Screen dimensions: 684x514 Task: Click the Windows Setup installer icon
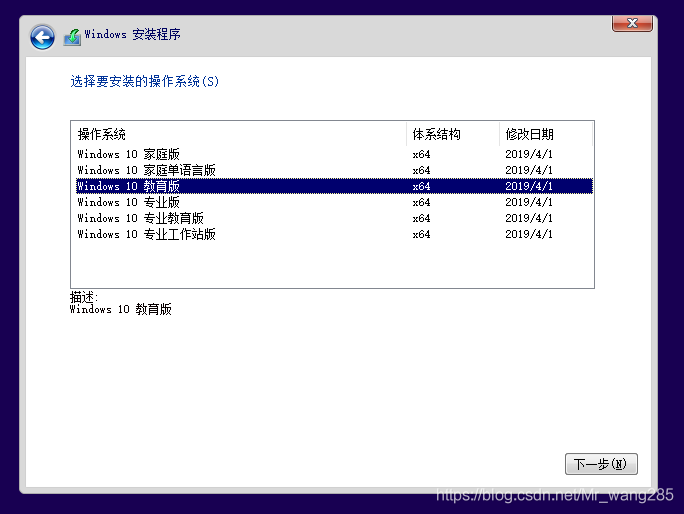point(72,37)
